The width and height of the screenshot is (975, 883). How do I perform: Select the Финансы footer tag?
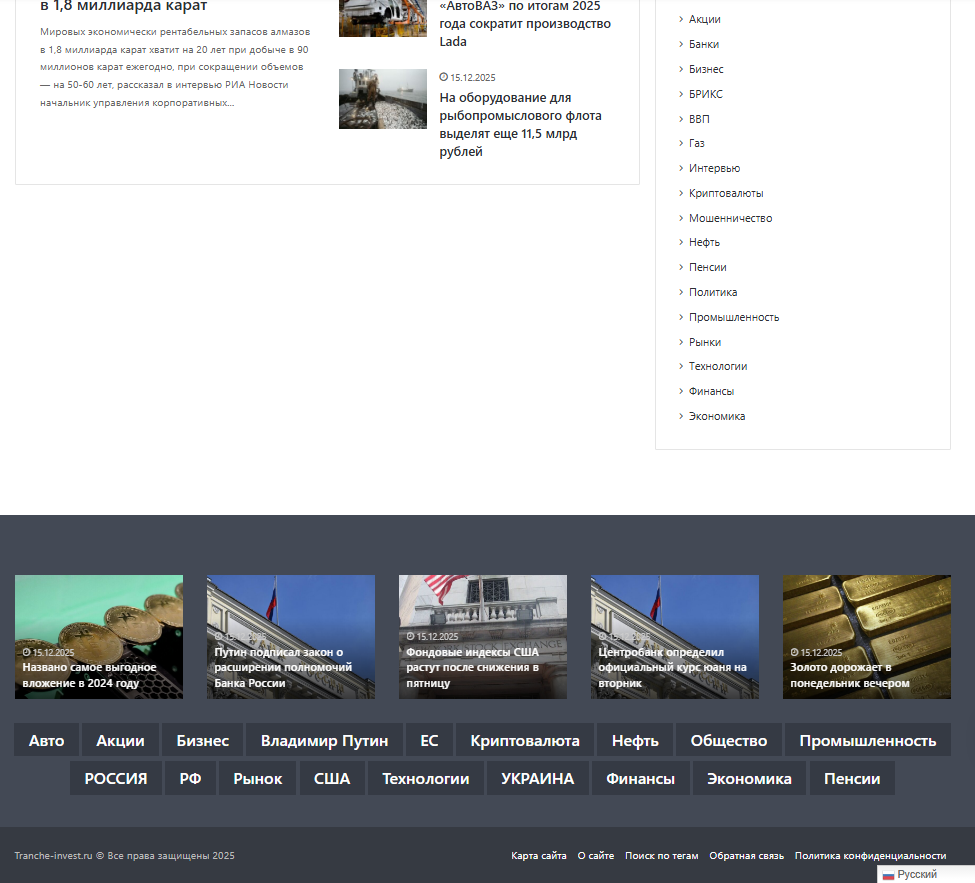(x=640, y=778)
